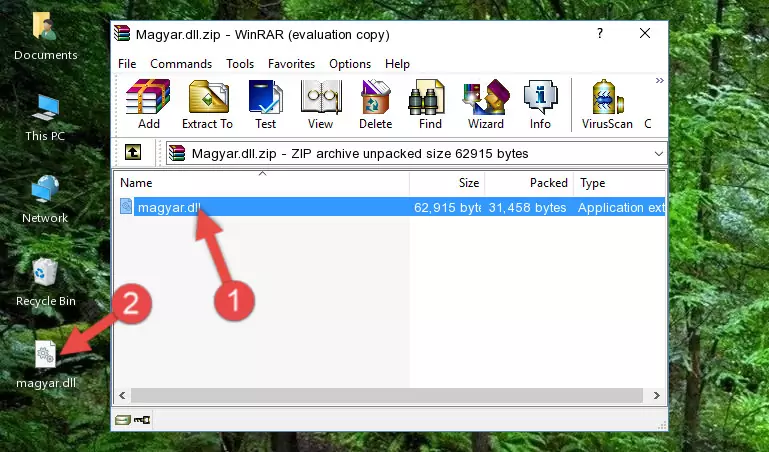The width and height of the screenshot is (769, 452).
Task: Click horizontal scrollbar left arrow
Action: pos(122,395)
